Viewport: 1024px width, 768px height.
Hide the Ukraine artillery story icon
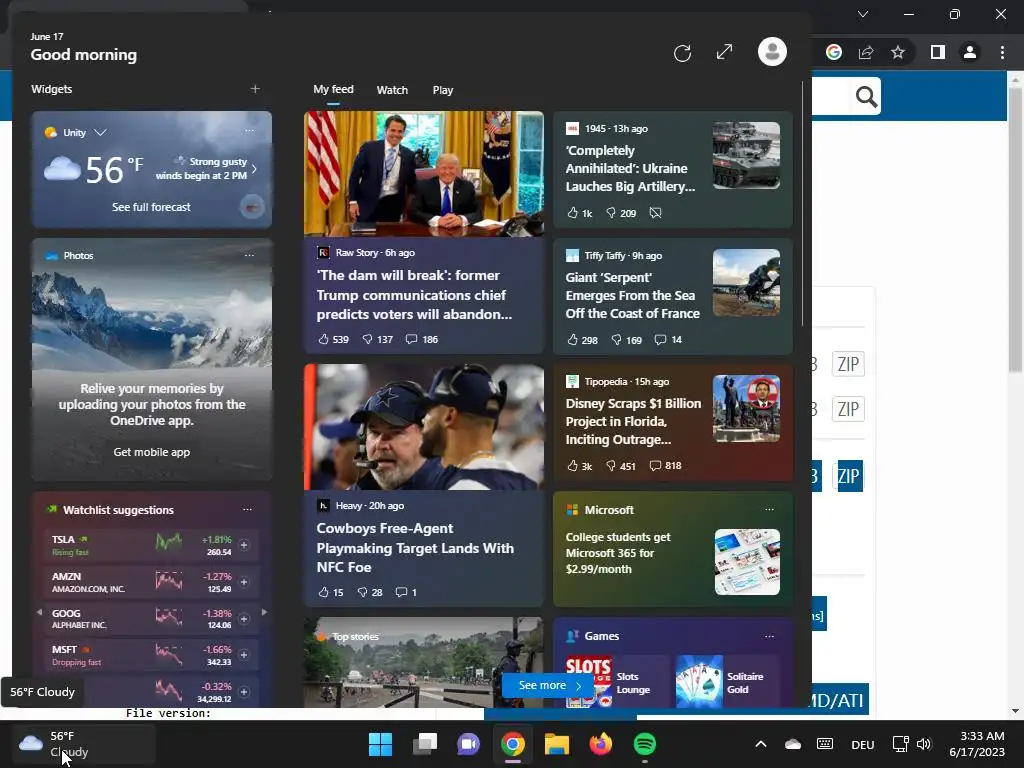[656, 213]
